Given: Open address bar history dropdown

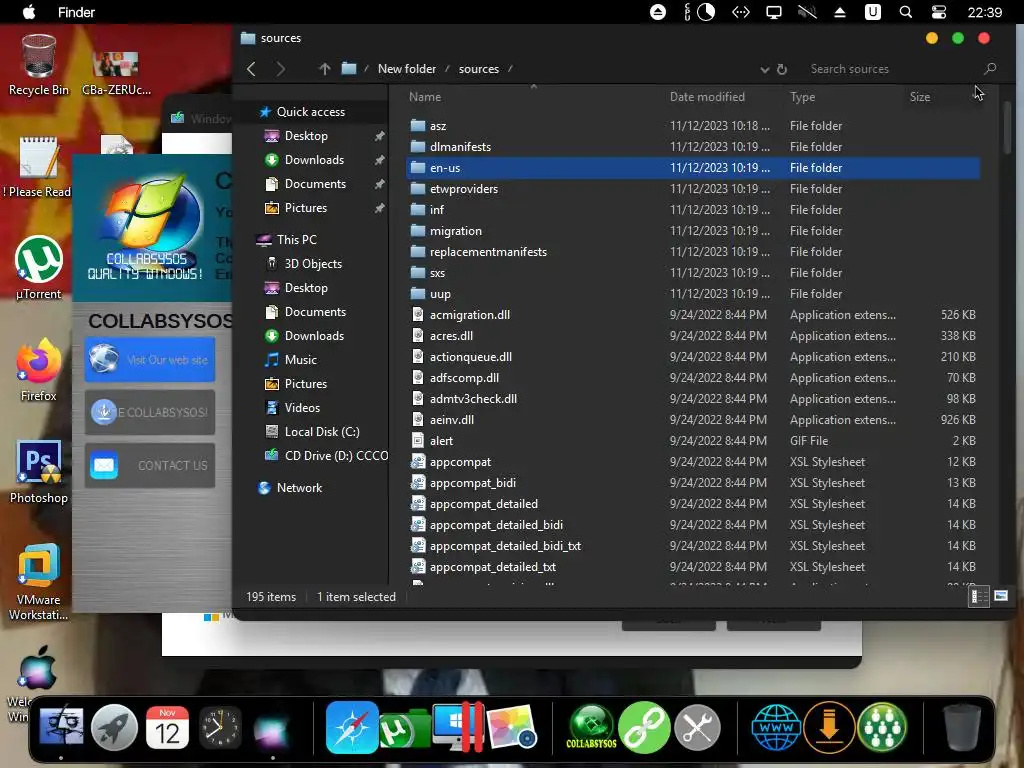Looking at the screenshot, I should coord(765,69).
